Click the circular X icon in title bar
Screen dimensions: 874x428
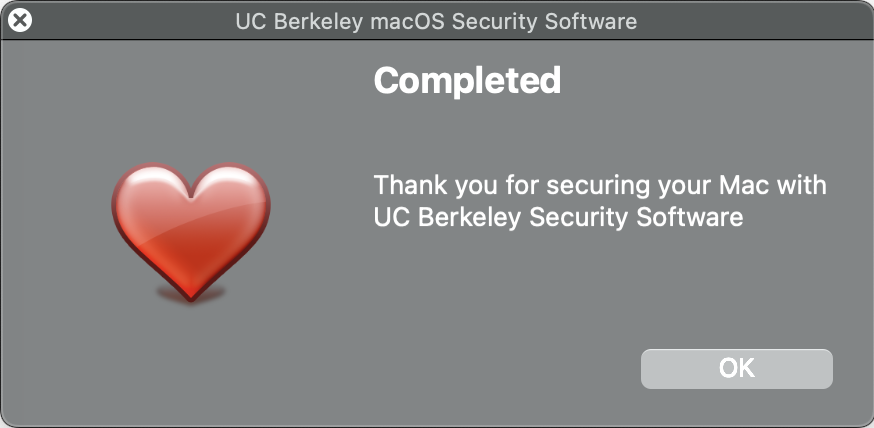[20, 21]
